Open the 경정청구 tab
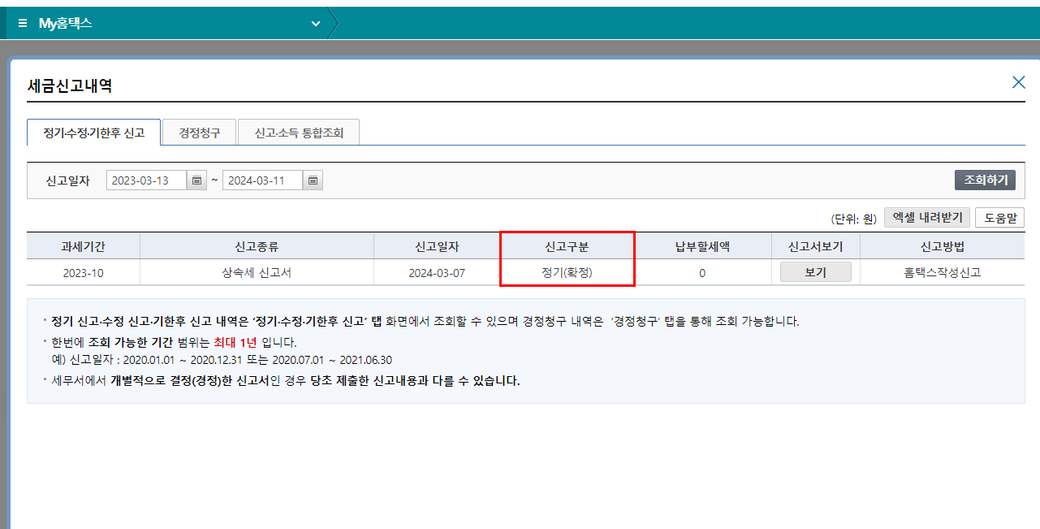This screenshot has width=1040, height=529. click(199, 132)
